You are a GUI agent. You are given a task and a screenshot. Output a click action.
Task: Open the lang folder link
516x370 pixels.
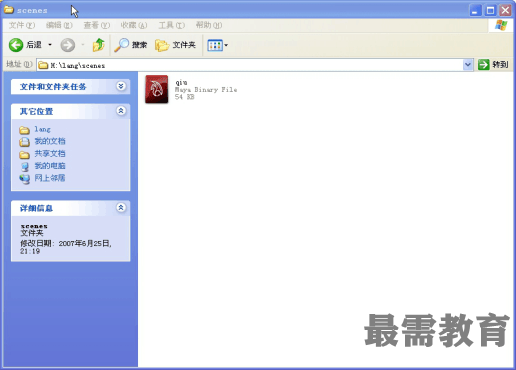tap(42, 129)
